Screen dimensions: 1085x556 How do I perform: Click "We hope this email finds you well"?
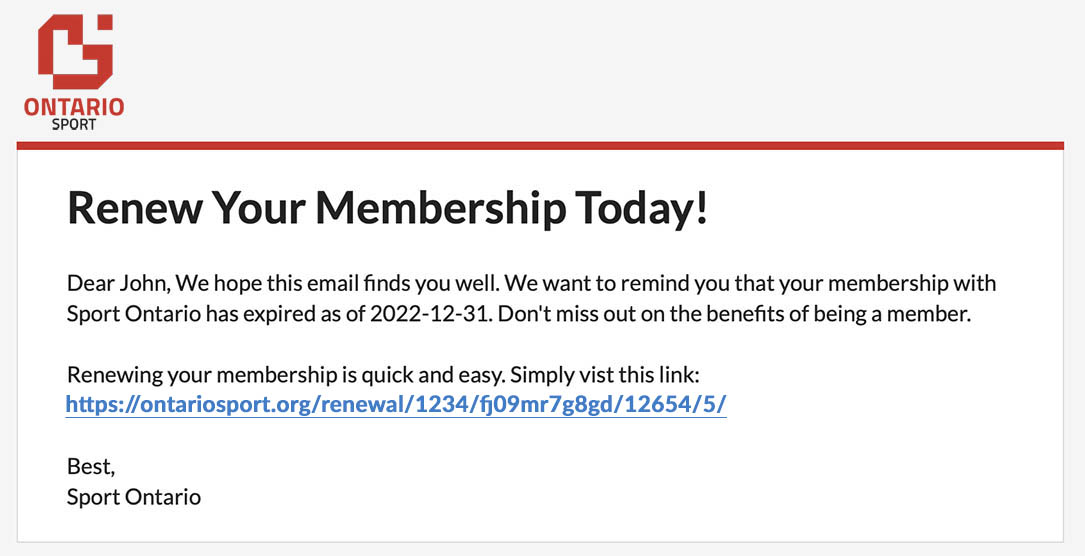[304, 283]
